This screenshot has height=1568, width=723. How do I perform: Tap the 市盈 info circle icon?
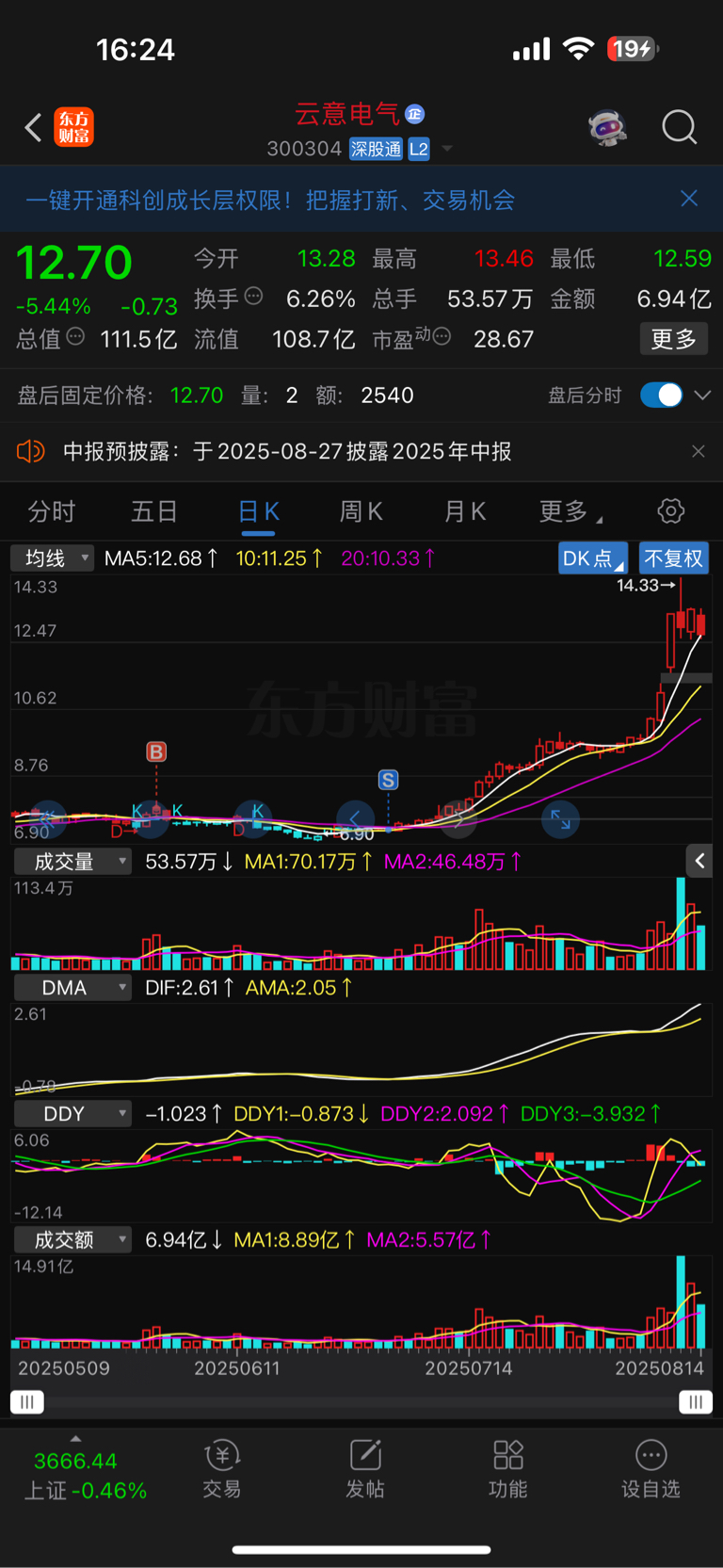pyautogui.click(x=442, y=336)
